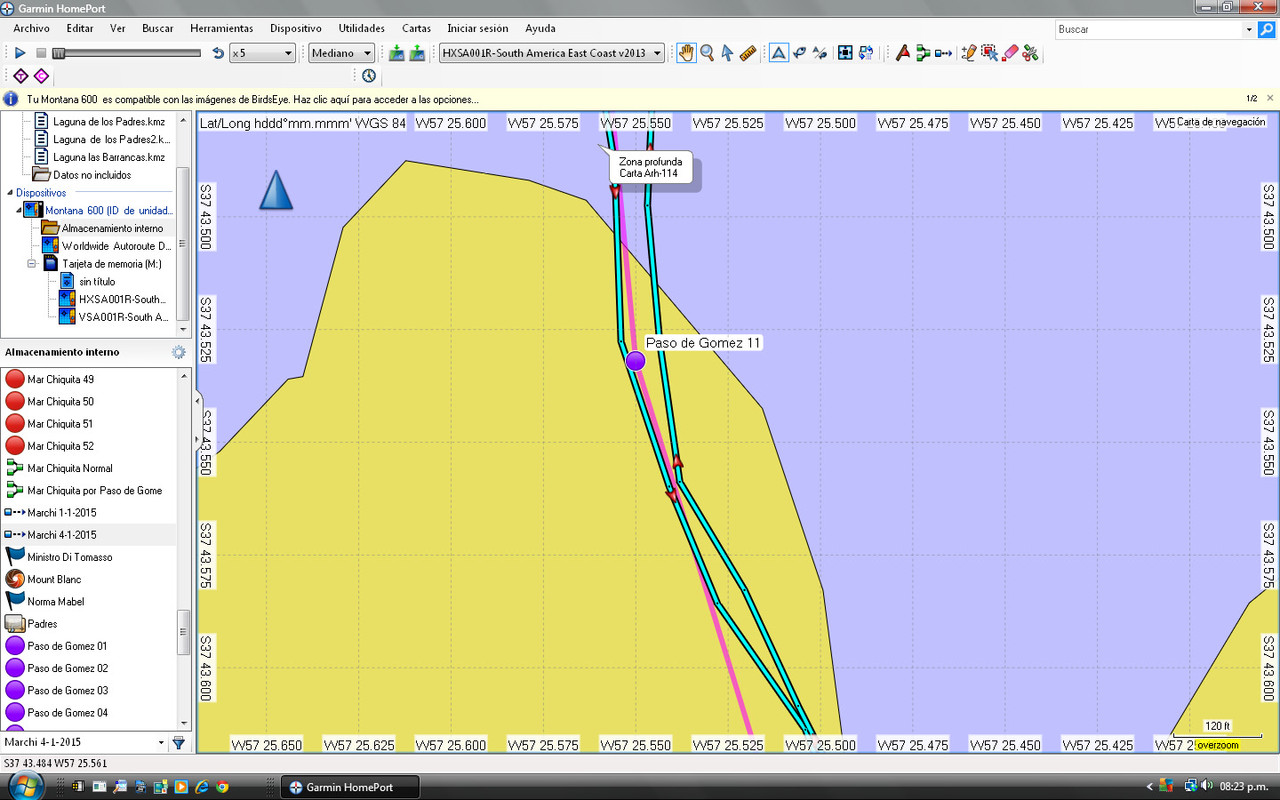Viewport: 1280px width, 800px height.
Task: Select Datos no incluidos folder
Action: (x=92, y=175)
